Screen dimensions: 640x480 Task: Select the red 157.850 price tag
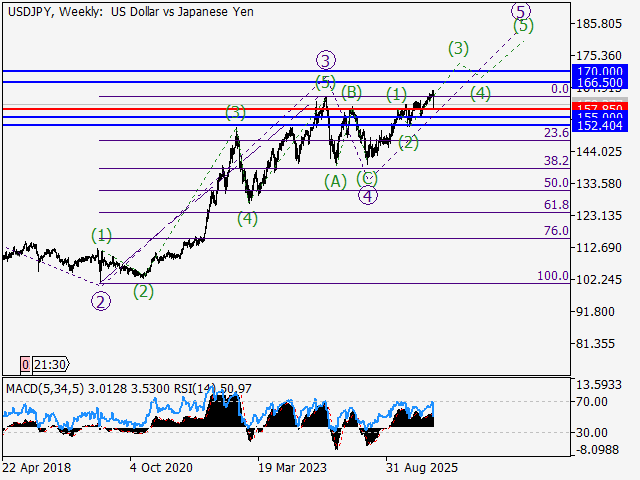click(600, 108)
